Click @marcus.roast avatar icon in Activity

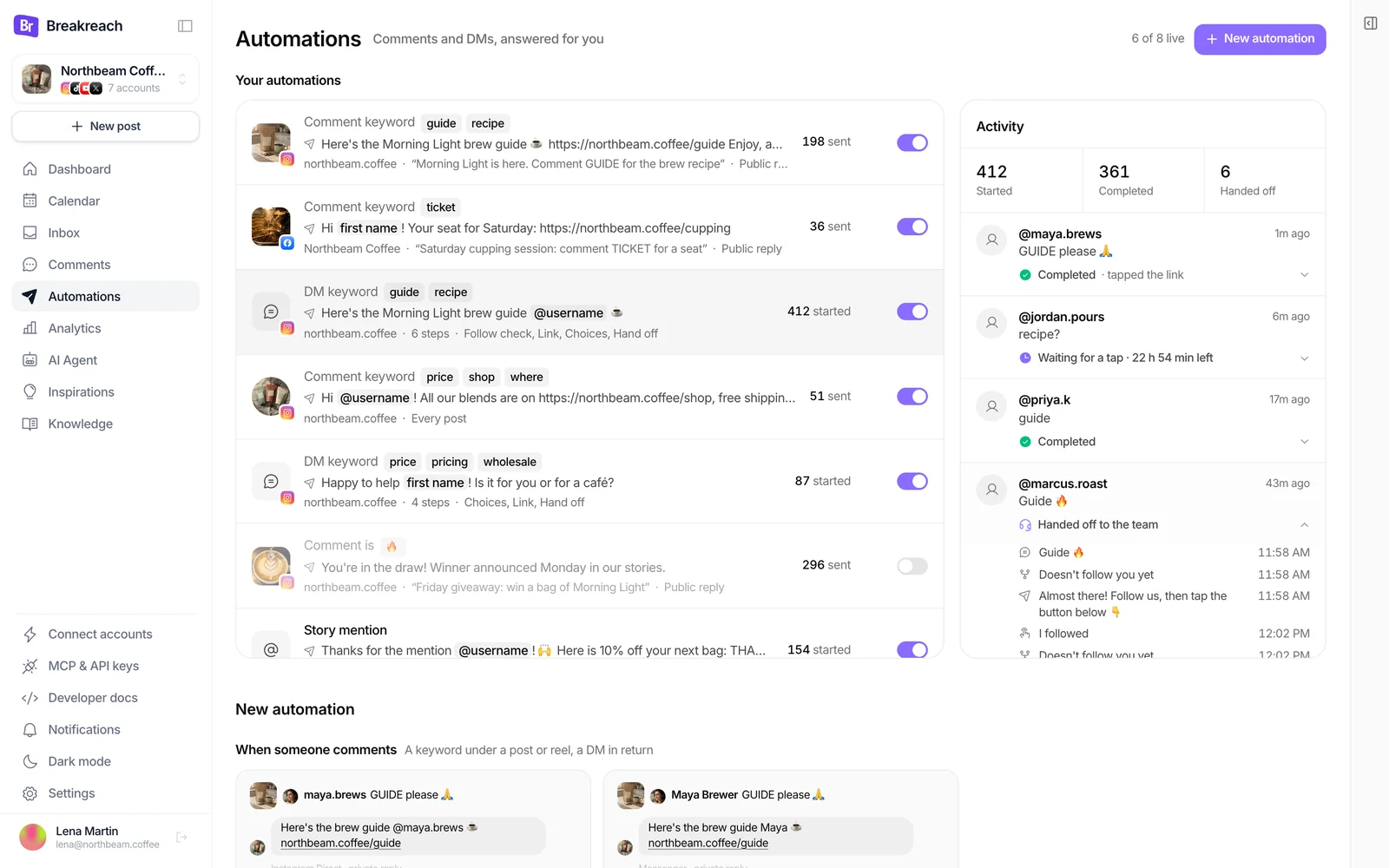pyautogui.click(x=991, y=490)
